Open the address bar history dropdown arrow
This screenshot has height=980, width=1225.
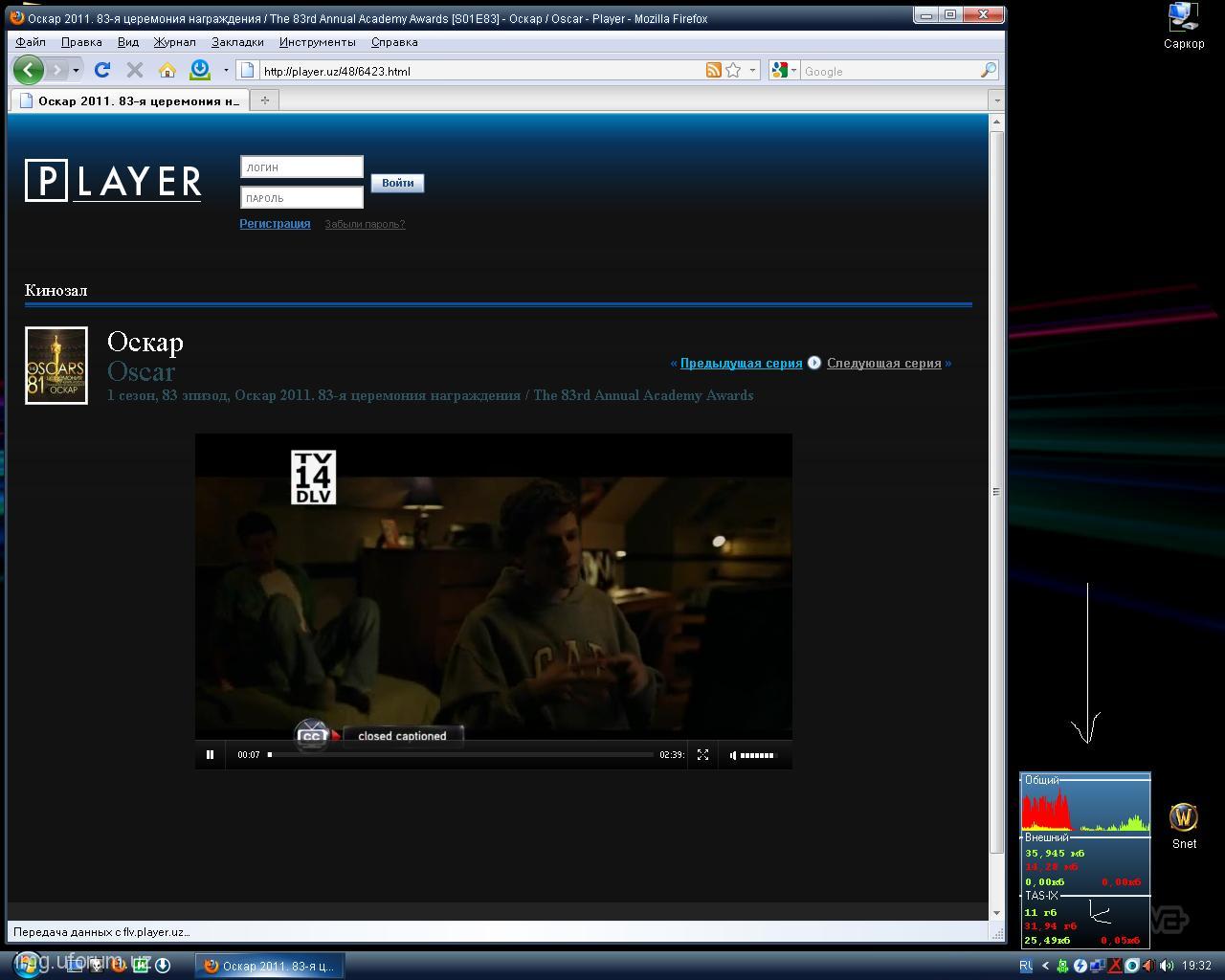pyautogui.click(x=752, y=70)
